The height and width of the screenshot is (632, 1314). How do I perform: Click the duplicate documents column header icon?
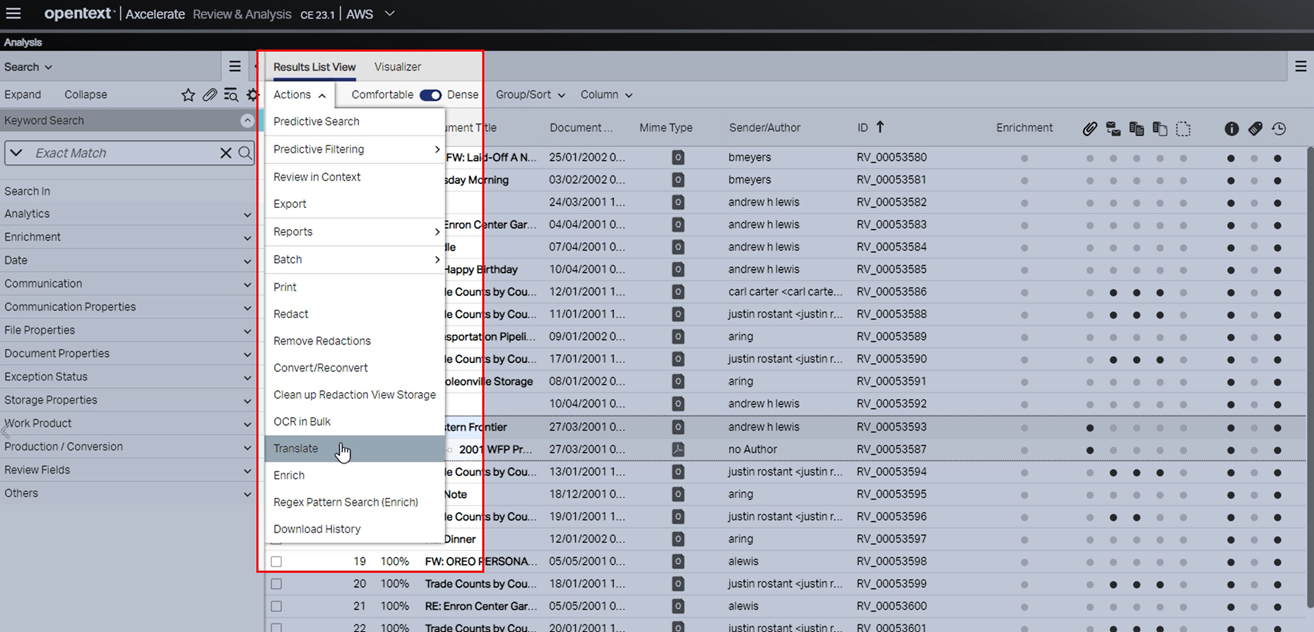(x=1136, y=128)
